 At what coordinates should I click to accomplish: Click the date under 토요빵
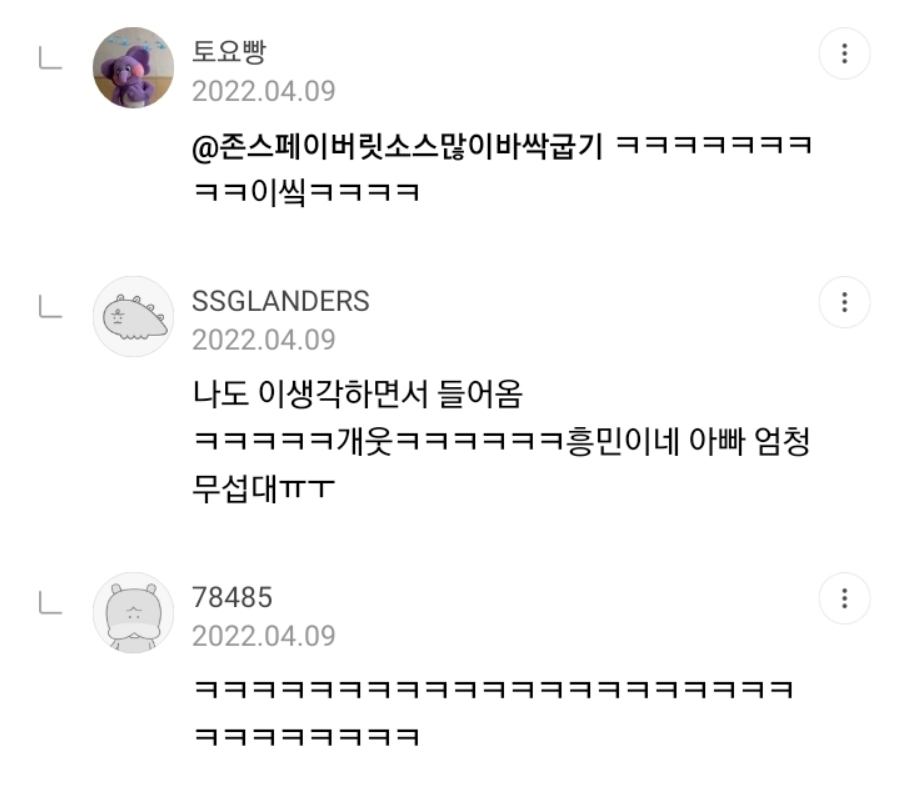coord(263,91)
